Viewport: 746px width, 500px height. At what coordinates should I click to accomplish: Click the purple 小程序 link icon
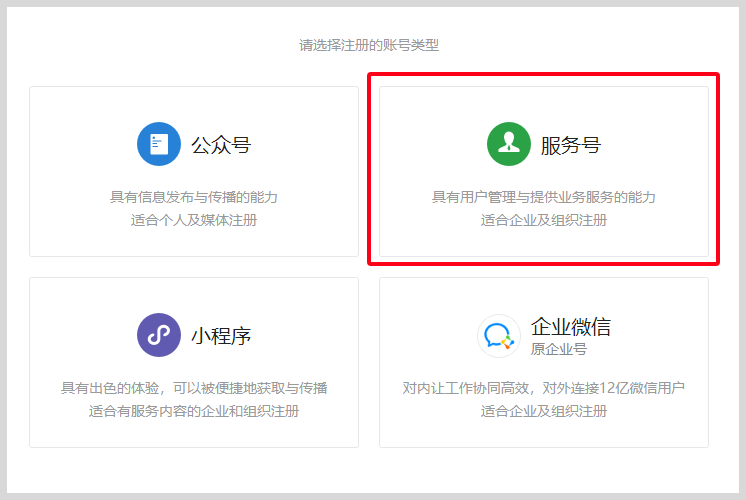159,335
